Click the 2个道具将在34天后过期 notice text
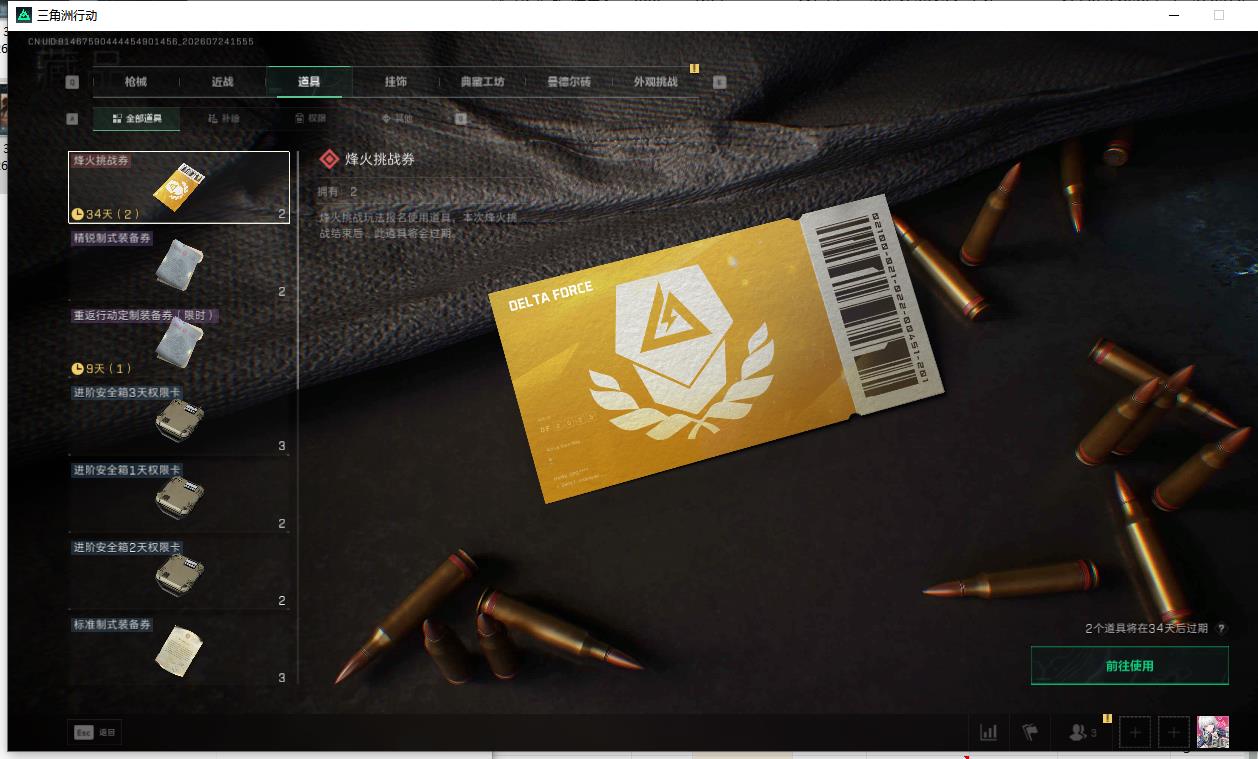The image size is (1258, 759). [x=1146, y=629]
